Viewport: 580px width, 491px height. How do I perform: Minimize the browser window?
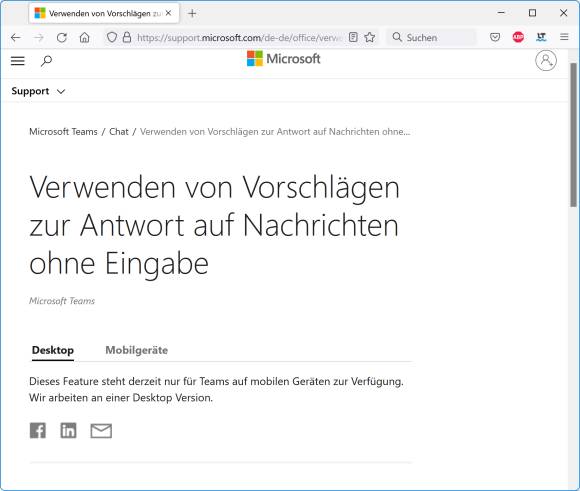coord(501,13)
